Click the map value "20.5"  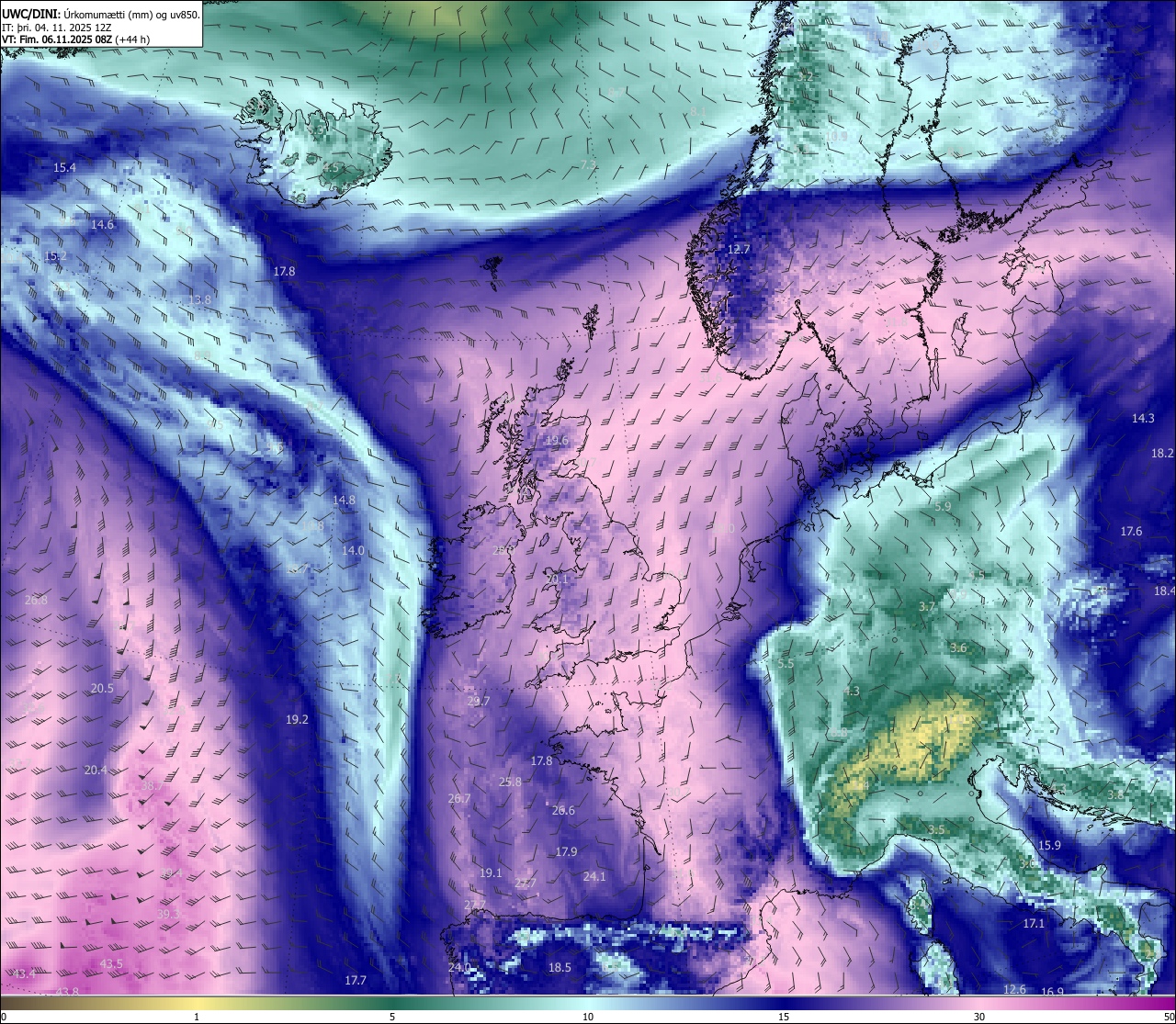(102, 689)
